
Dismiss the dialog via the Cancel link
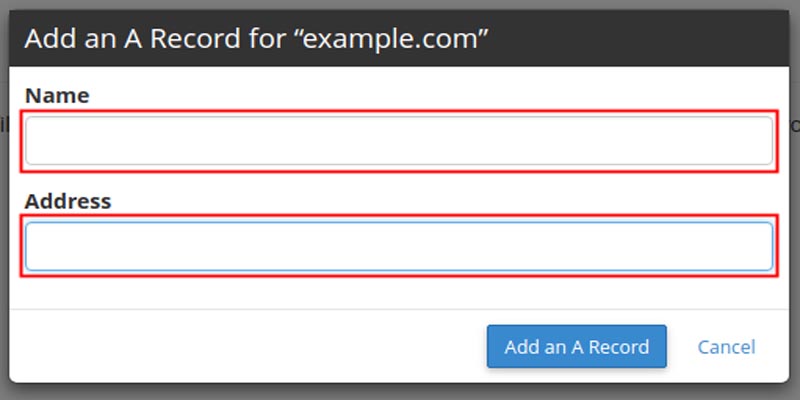pos(726,347)
